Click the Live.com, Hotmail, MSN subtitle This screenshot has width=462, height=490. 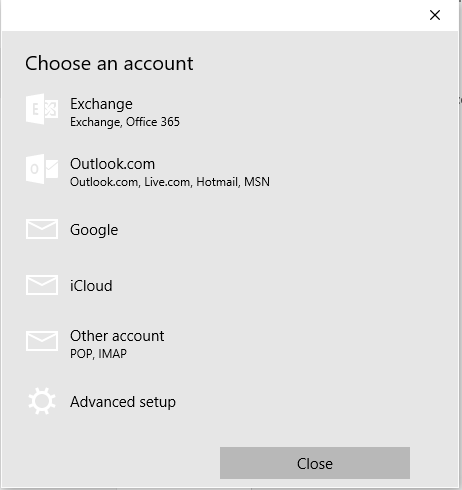[207, 182]
